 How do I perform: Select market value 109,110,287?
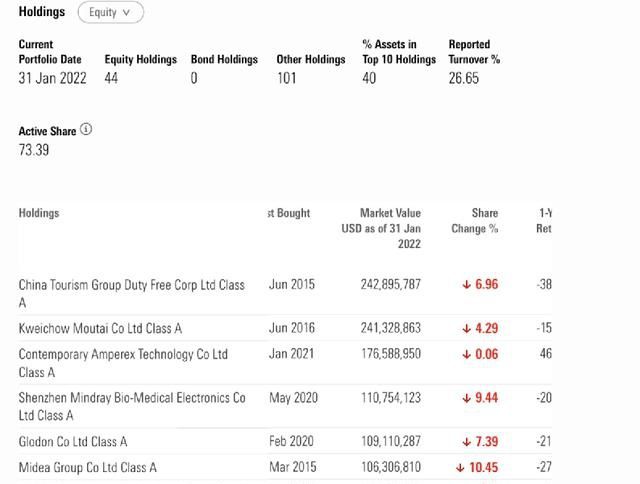(x=391, y=441)
